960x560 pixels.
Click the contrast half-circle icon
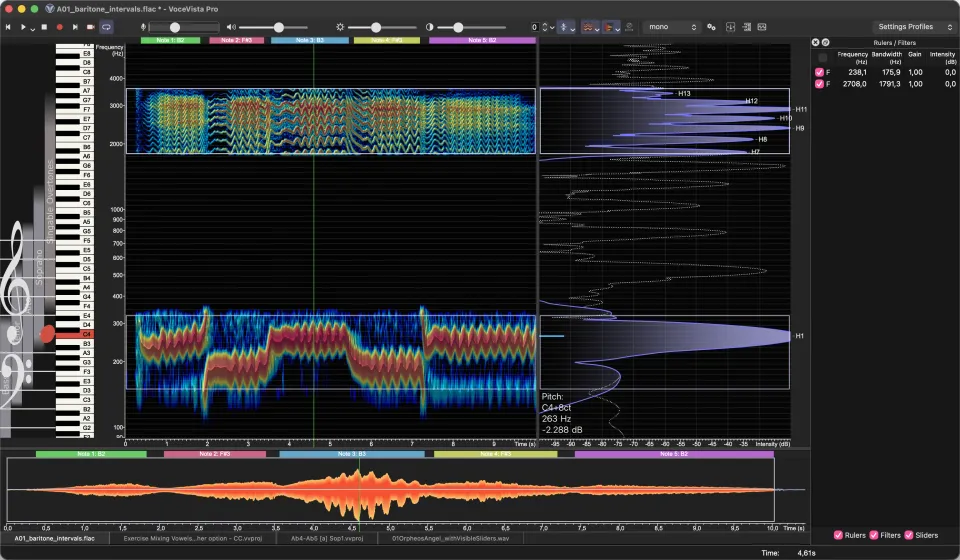coord(429,27)
